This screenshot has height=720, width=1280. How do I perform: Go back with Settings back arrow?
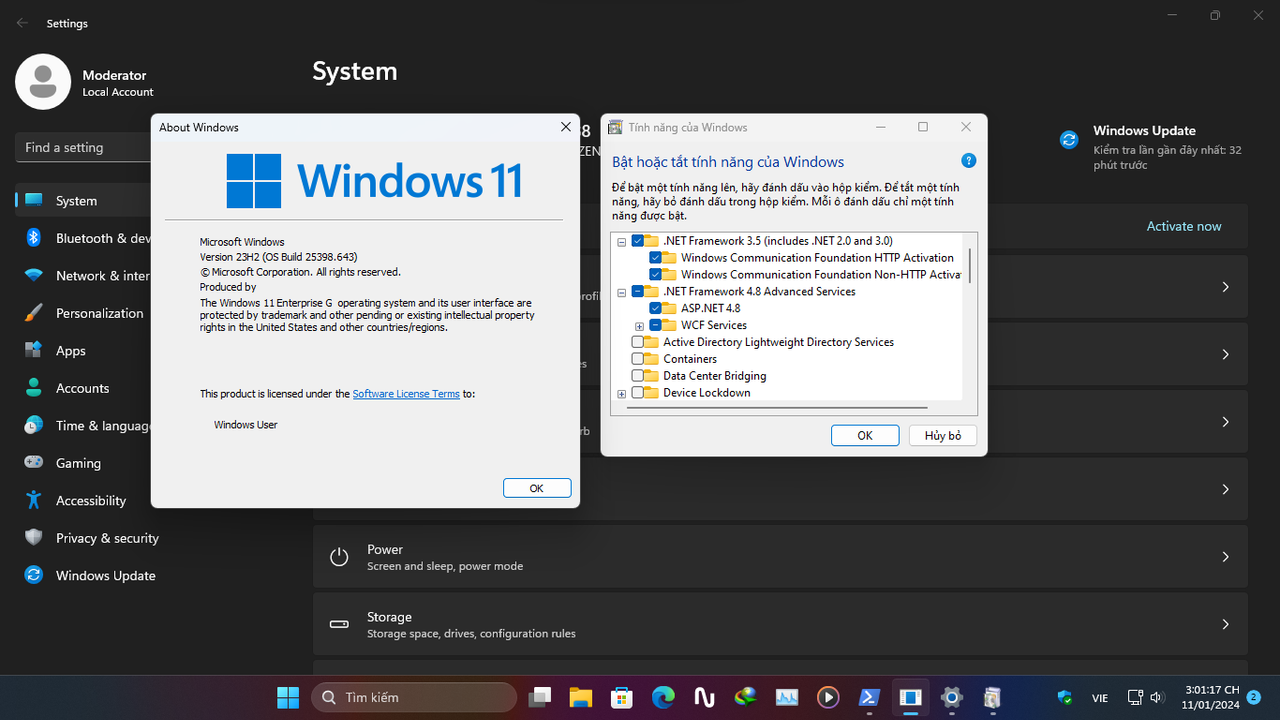(x=23, y=22)
